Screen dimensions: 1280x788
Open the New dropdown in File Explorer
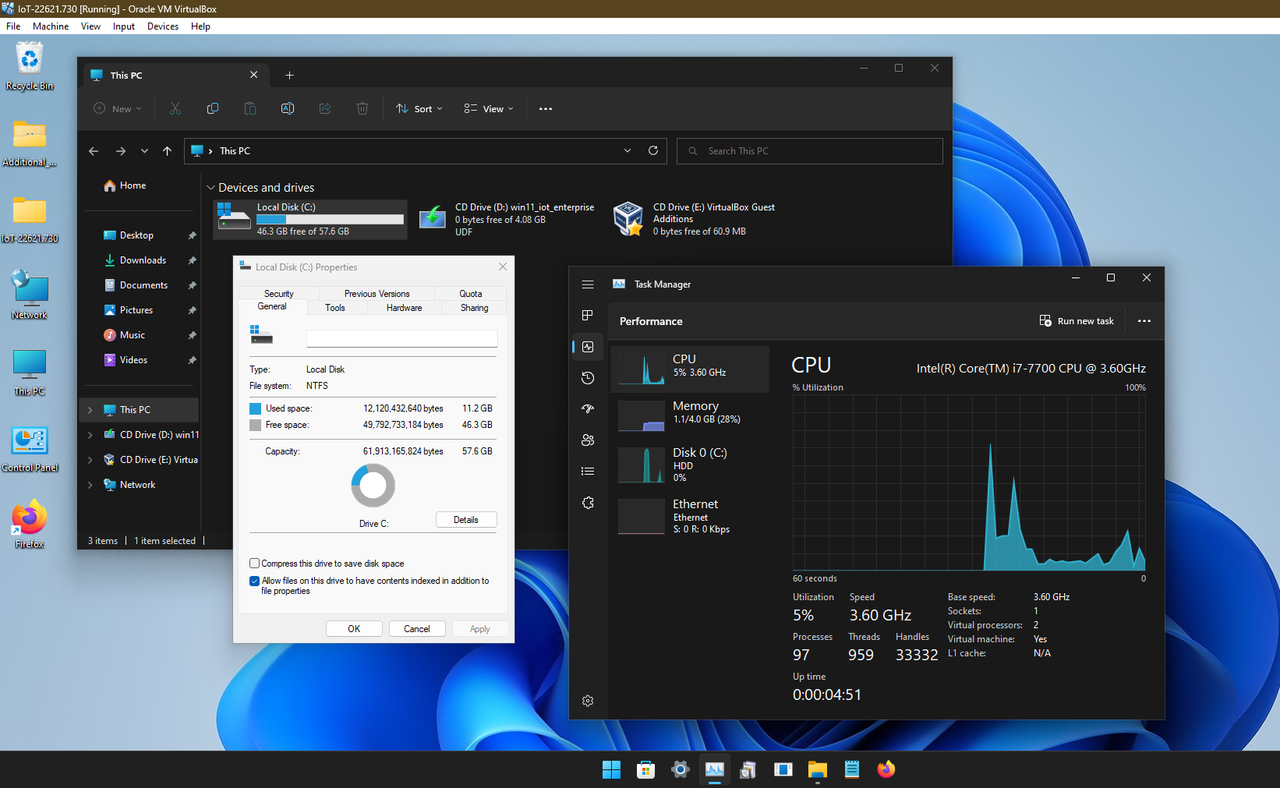coord(118,108)
